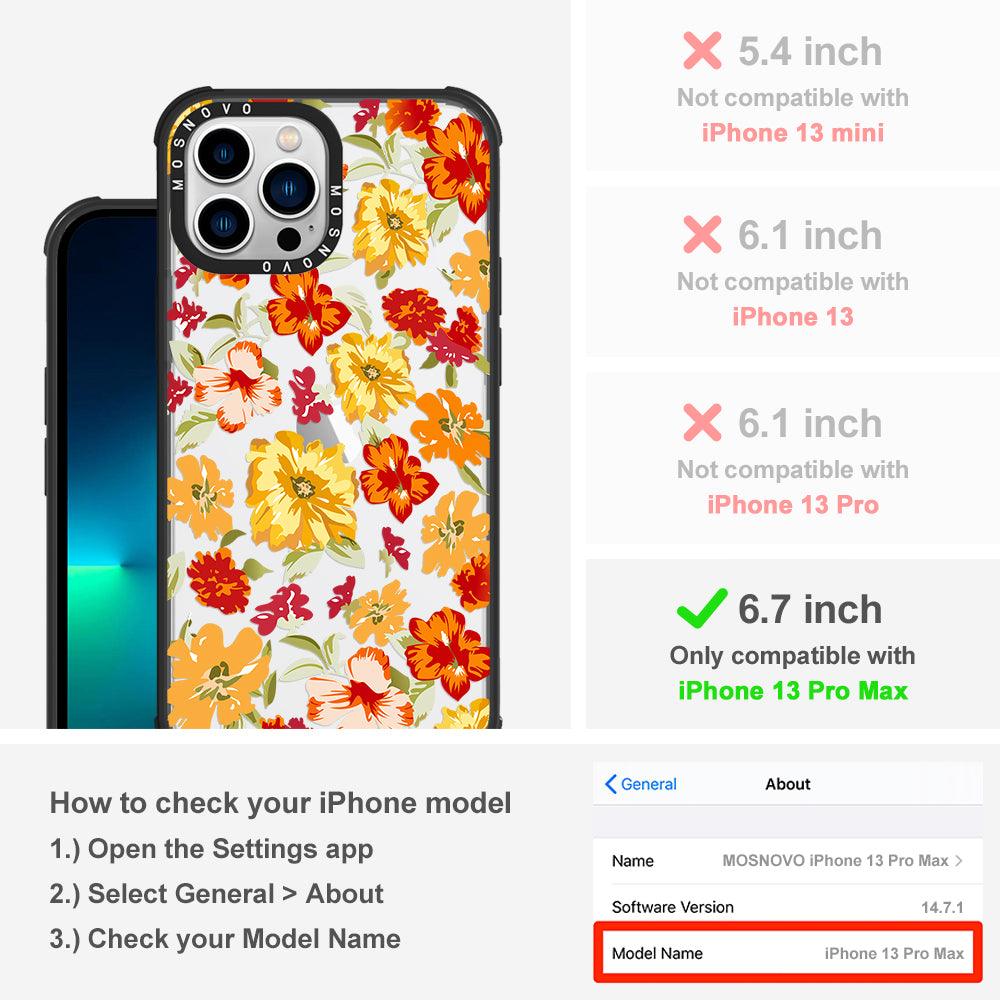Viewport: 1000px width, 1000px height.
Task: Click the red X above iPhone 13 text
Action: (x=702, y=234)
